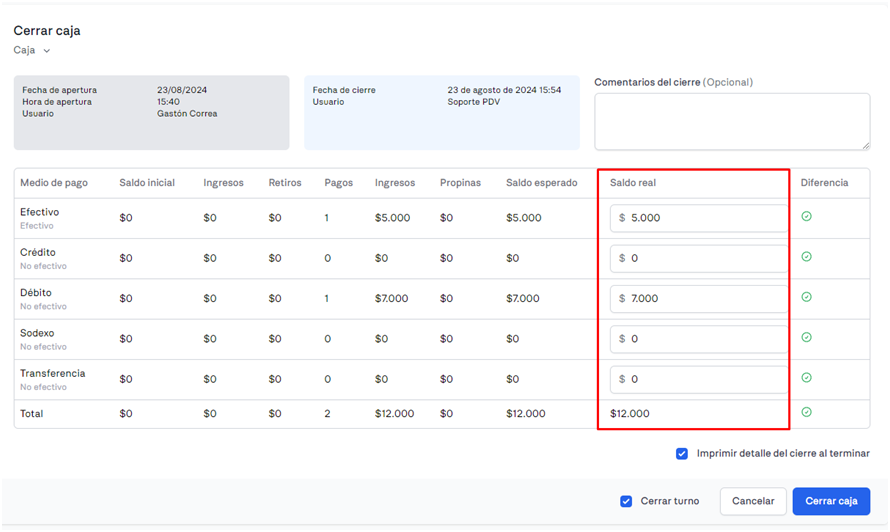Click the Crédito payment method label
The image size is (890, 532).
(x=38, y=252)
